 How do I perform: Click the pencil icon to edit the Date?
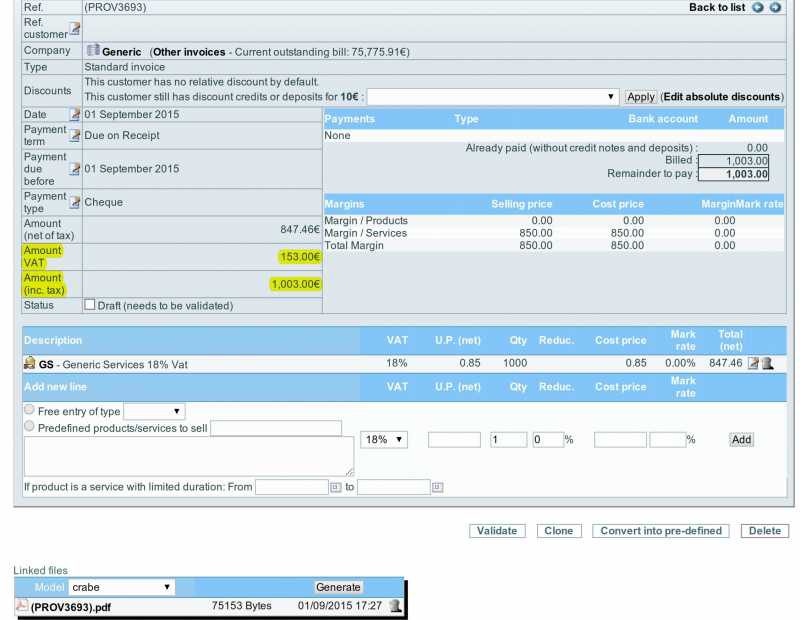[73, 113]
